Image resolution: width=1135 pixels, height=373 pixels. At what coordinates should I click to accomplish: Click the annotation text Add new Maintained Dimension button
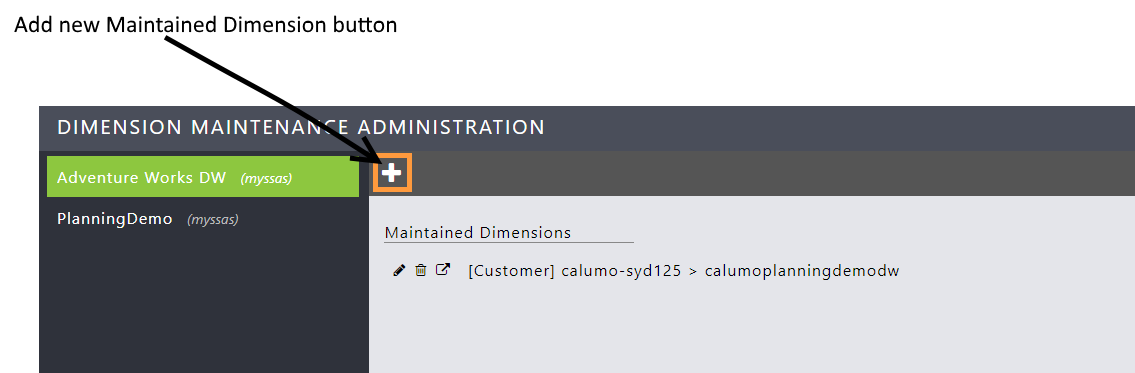(206, 25)
